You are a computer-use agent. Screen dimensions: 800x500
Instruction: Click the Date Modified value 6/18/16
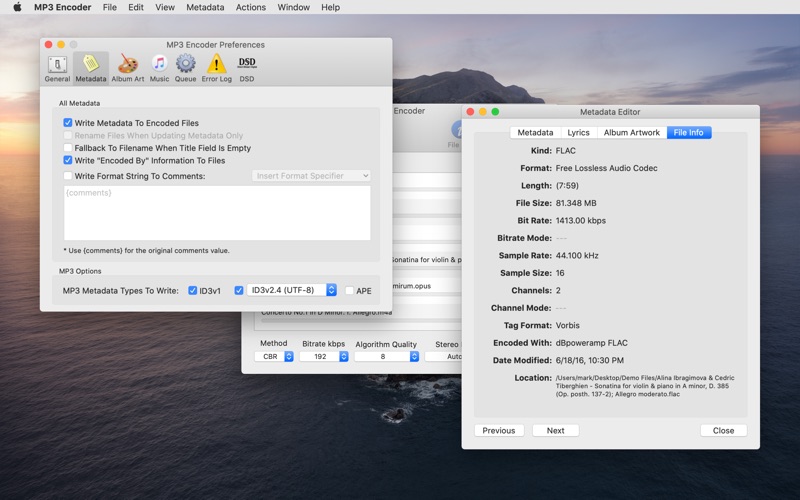pyautogui.click(x=590, y=360)
